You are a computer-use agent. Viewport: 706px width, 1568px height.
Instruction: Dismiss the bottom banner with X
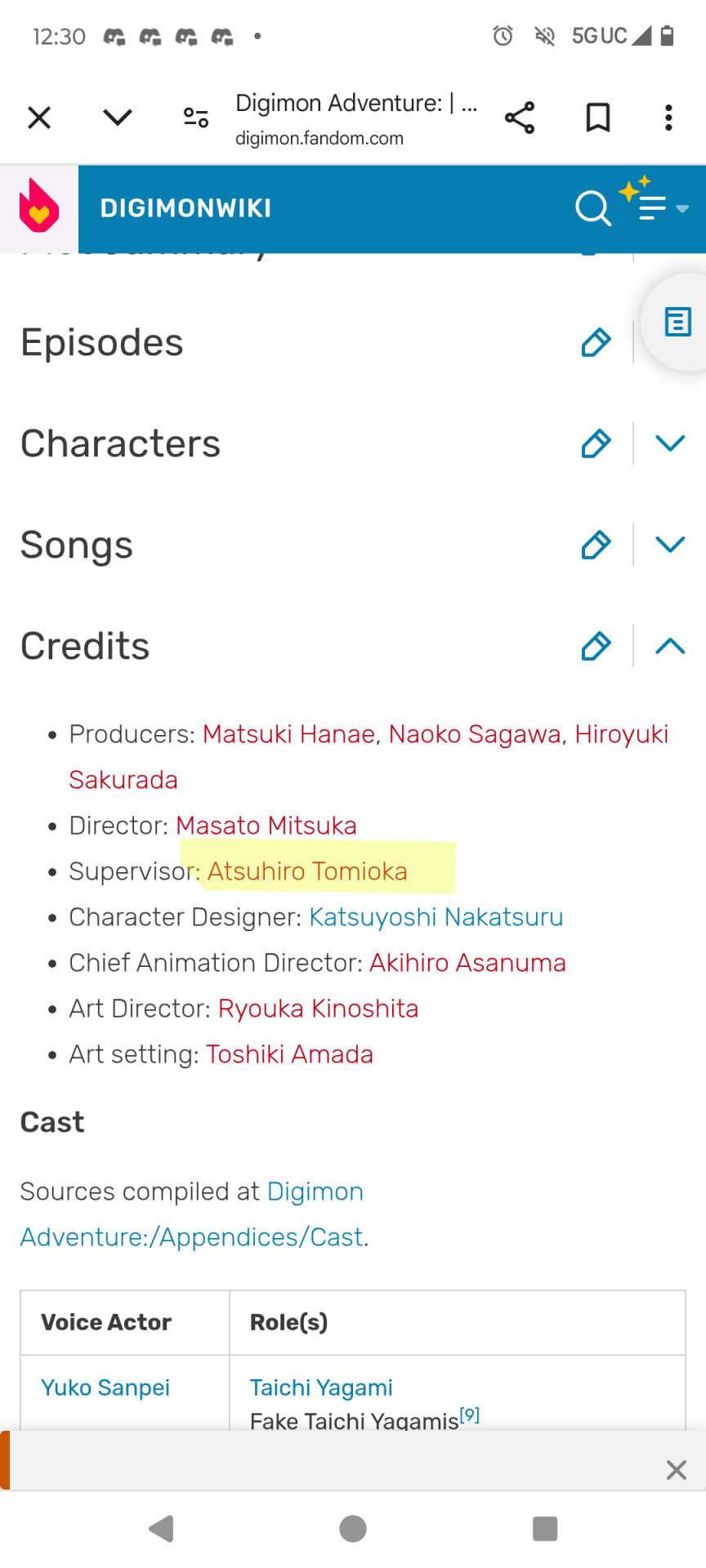(x=676, y=1470)
